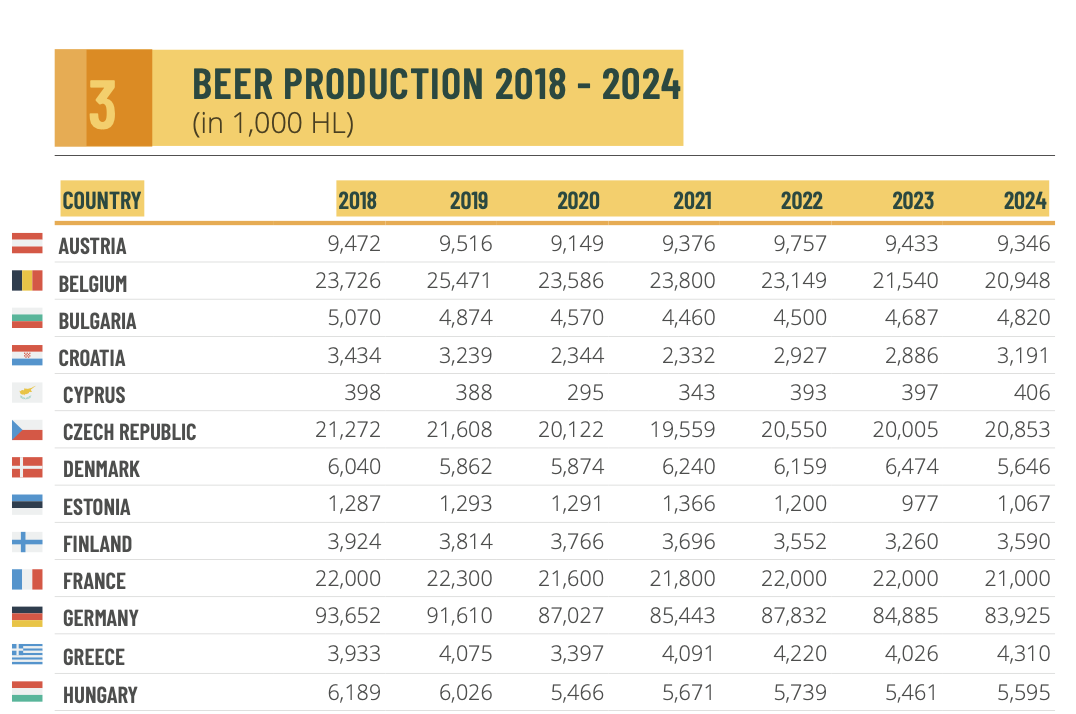Click the Greece flag icon
The width and height of the screenshot is (1076, 714).
26,654
